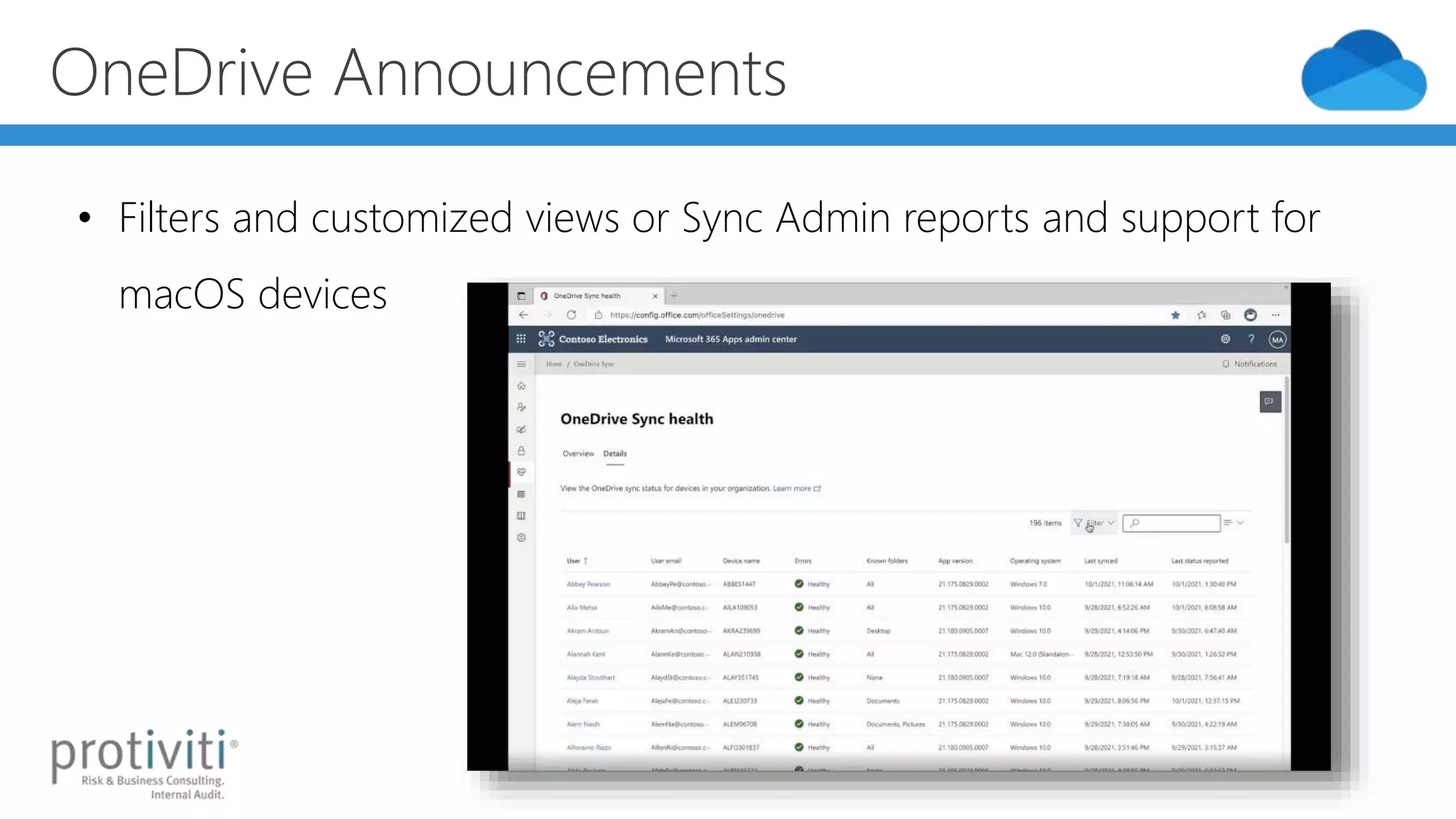
Task: Open the browser Collections icon
Action: (x=1226, y=315)
